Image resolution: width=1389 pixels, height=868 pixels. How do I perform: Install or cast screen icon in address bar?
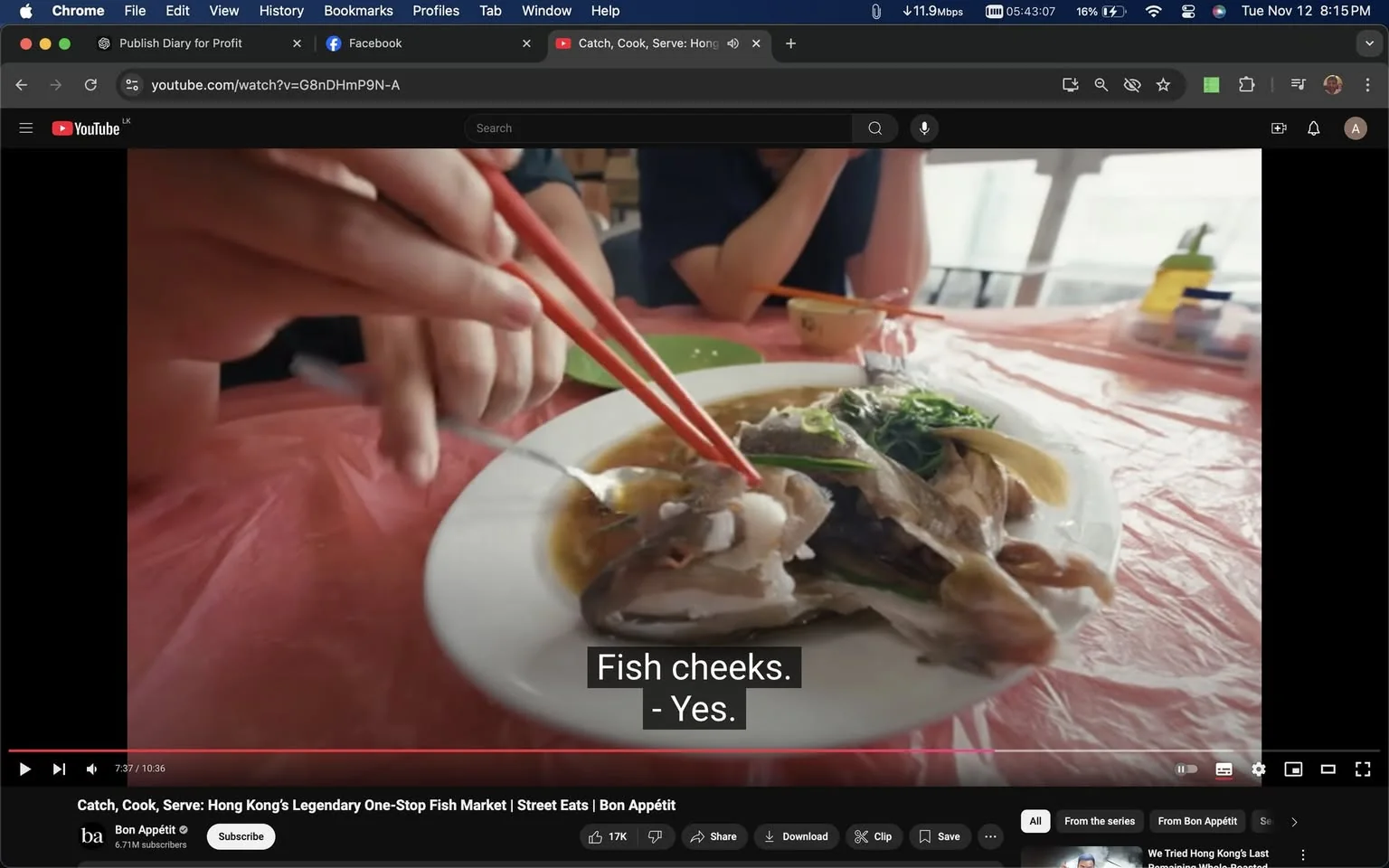point(1071,85)
